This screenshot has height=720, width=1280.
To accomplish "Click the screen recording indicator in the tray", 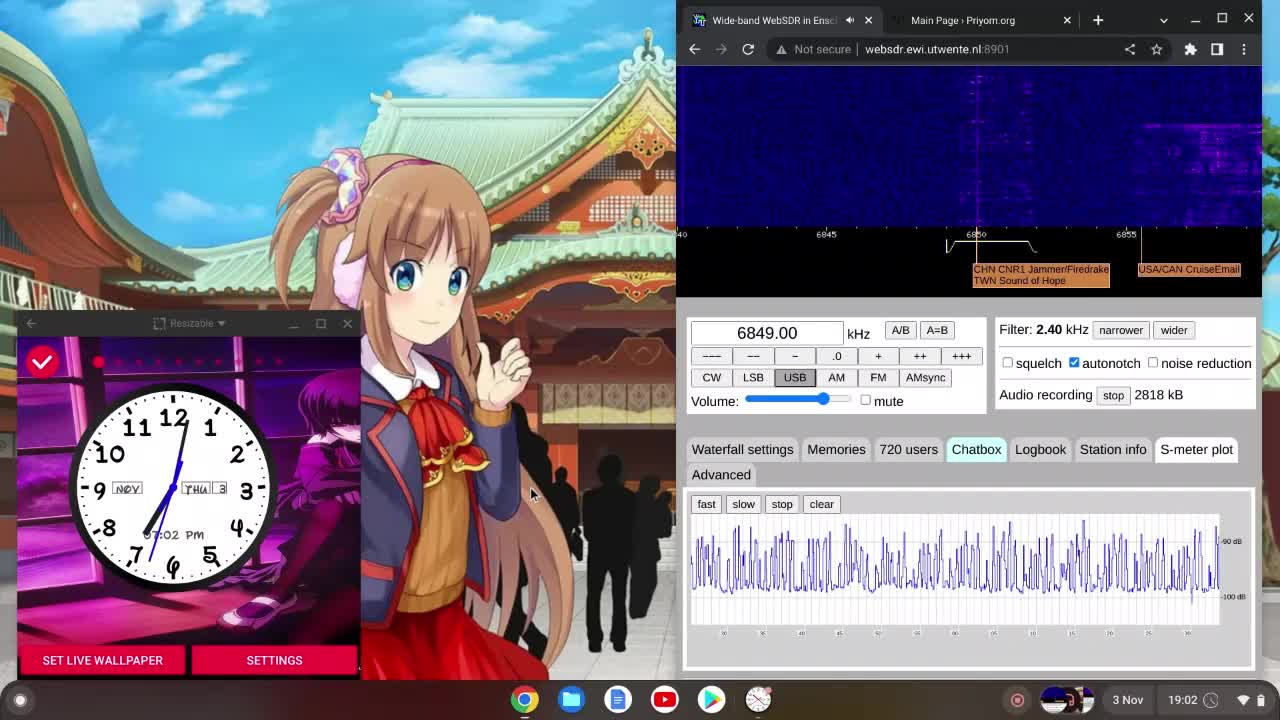I will pyautogui.click(x=1017, y=700).
